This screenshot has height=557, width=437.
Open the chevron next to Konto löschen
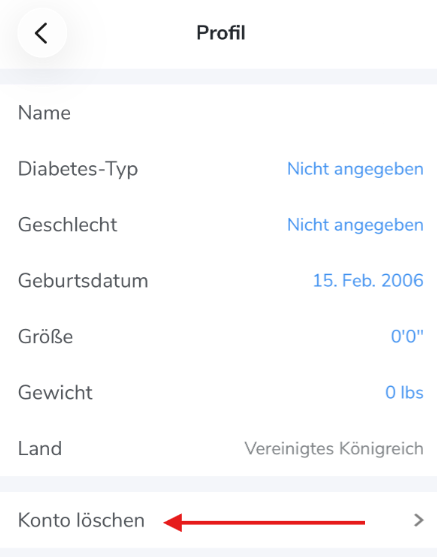point(419,520)
